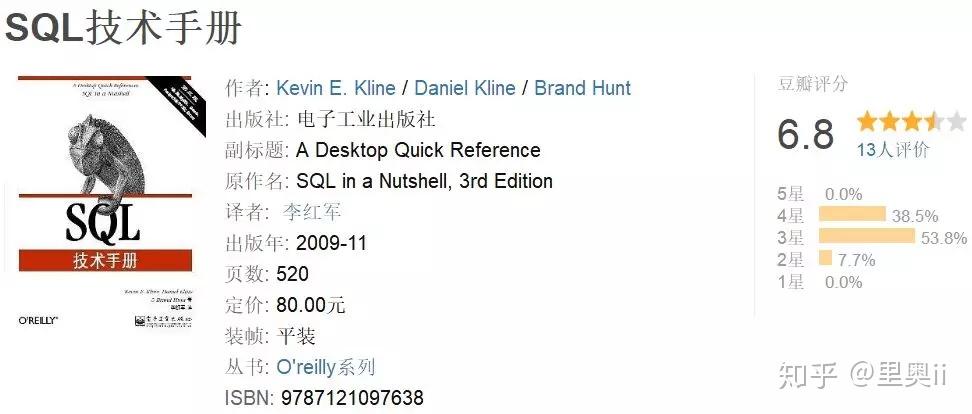The height and width of the screenshot is (414, 972).
Task: Click the publisher name 电子工业出版社
Action: (366, 119)
